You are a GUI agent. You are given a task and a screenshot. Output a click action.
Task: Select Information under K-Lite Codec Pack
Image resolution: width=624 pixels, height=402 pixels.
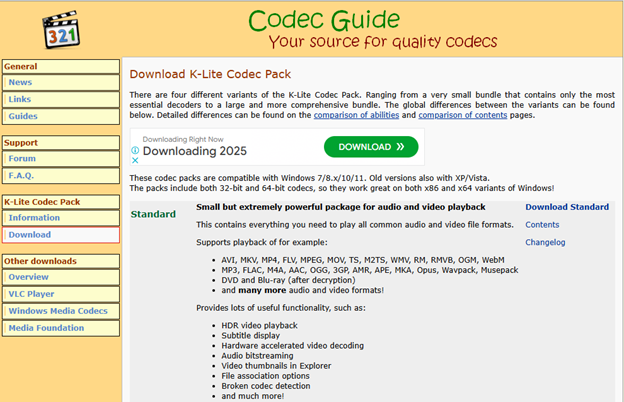tap(34, 217)
